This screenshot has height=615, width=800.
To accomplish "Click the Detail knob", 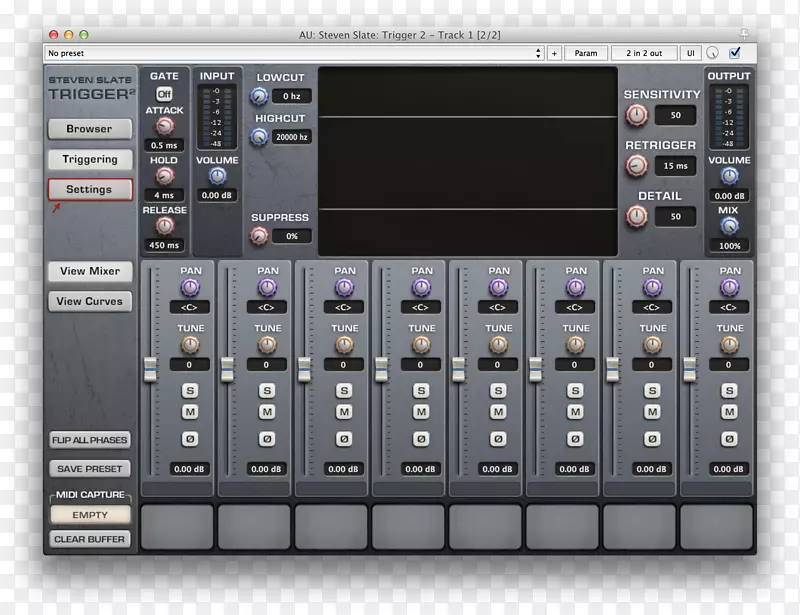I will (x=636, y=216).
